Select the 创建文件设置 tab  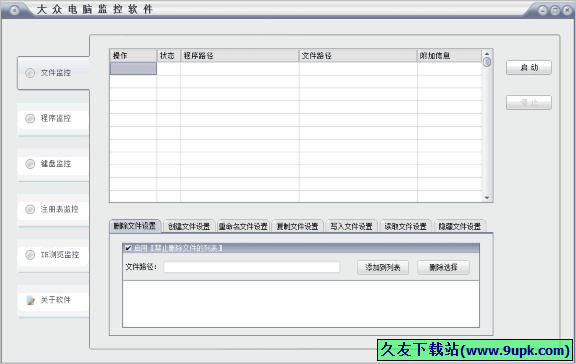(189, 227)
